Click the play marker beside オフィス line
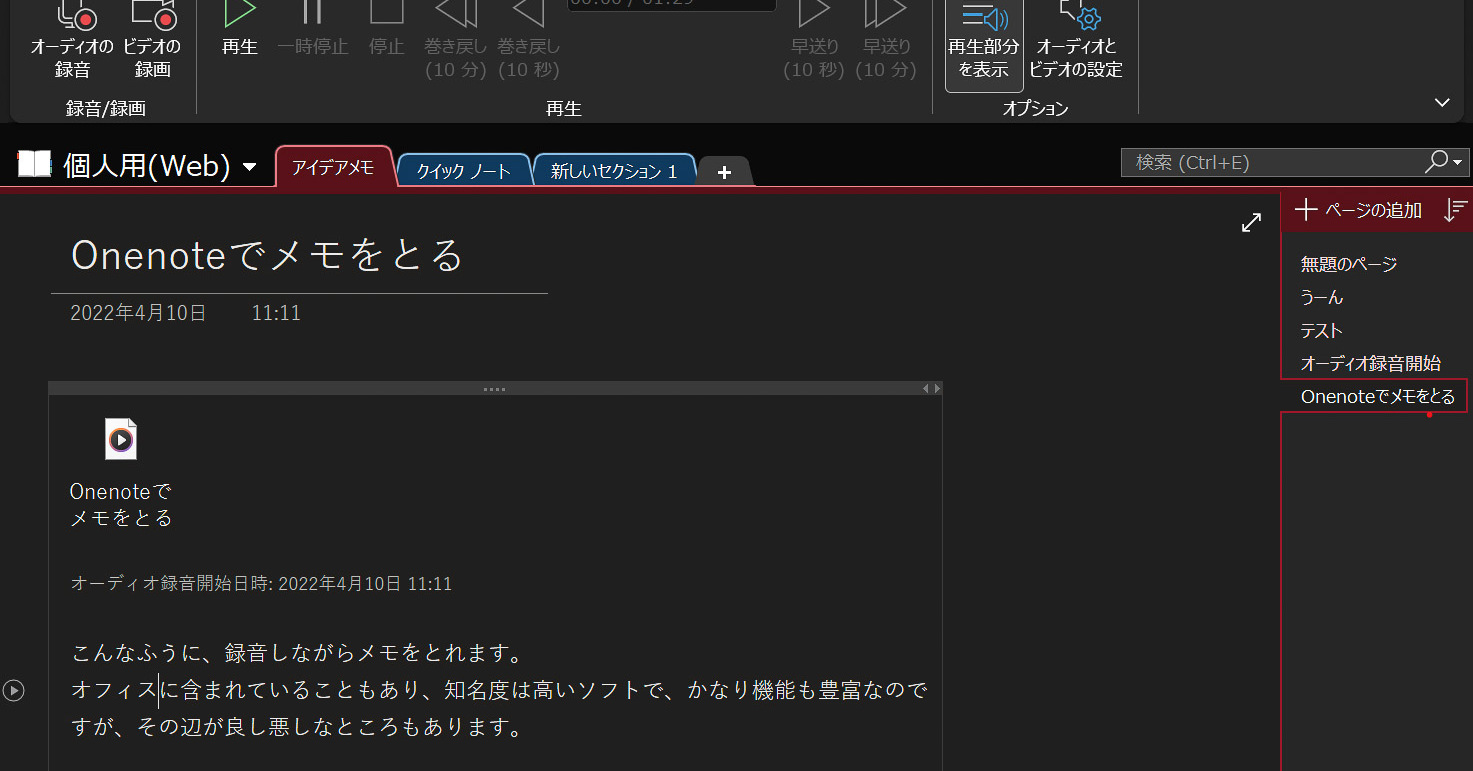Screen dimensions: 1473x771 [13, 690]
